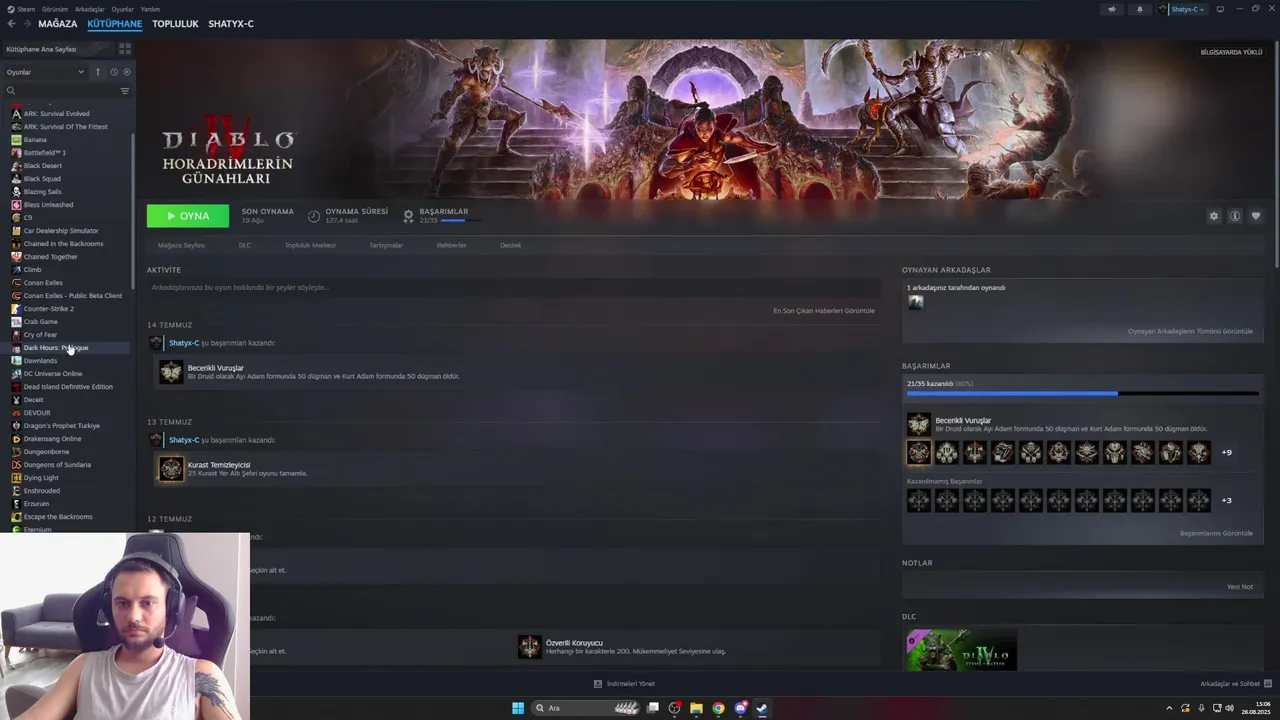Show +9 more earned achievements

tap(1227, 453)
